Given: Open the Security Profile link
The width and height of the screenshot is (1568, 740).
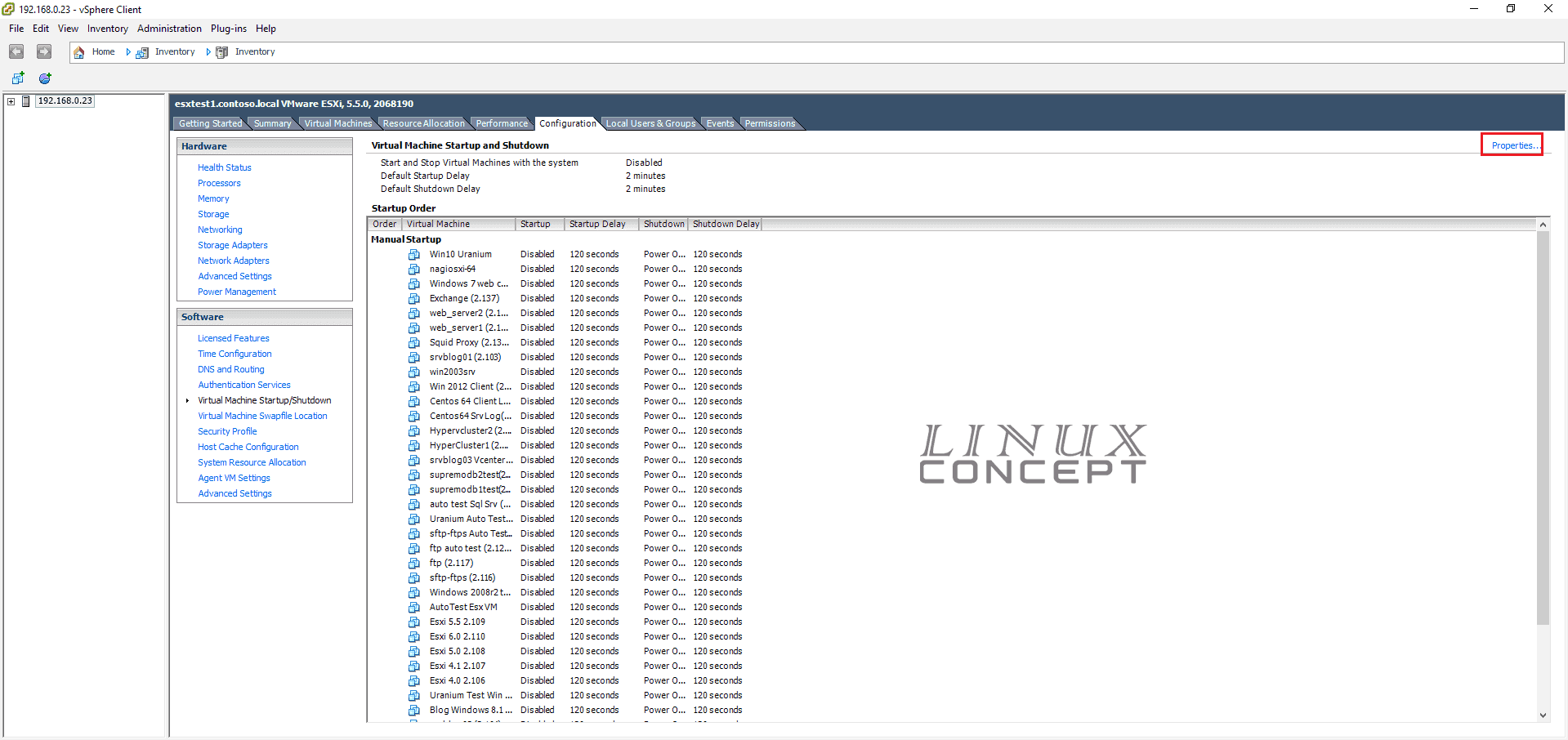Looking at the screenshot, I should [x=227, y=431].
